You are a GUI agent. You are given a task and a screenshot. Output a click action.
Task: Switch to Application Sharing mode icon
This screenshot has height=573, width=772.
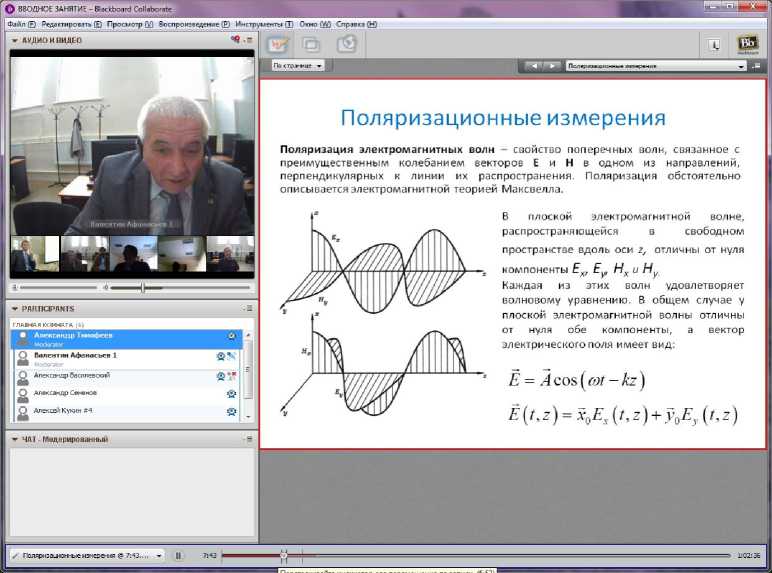click(x=312, y=44)
